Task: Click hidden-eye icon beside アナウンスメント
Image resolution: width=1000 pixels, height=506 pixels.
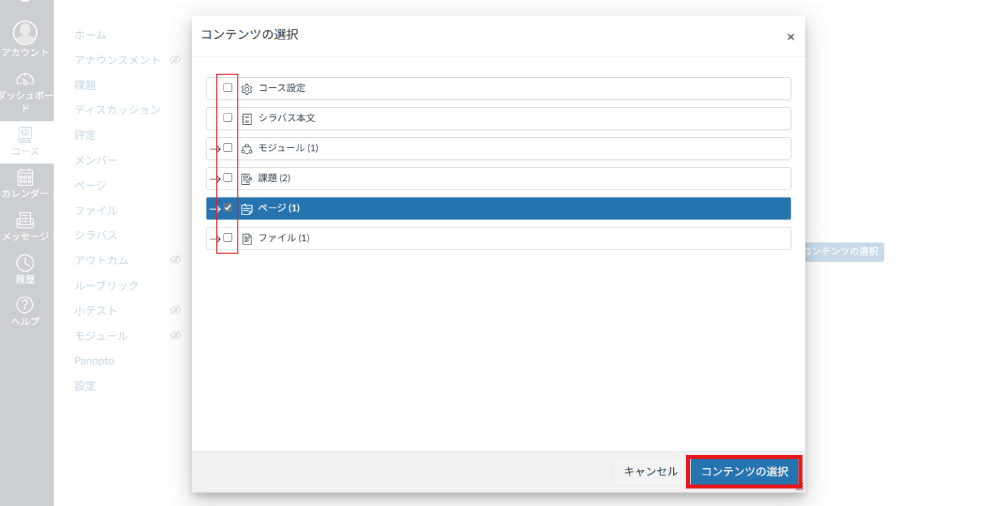Action: tap(175, 59)
